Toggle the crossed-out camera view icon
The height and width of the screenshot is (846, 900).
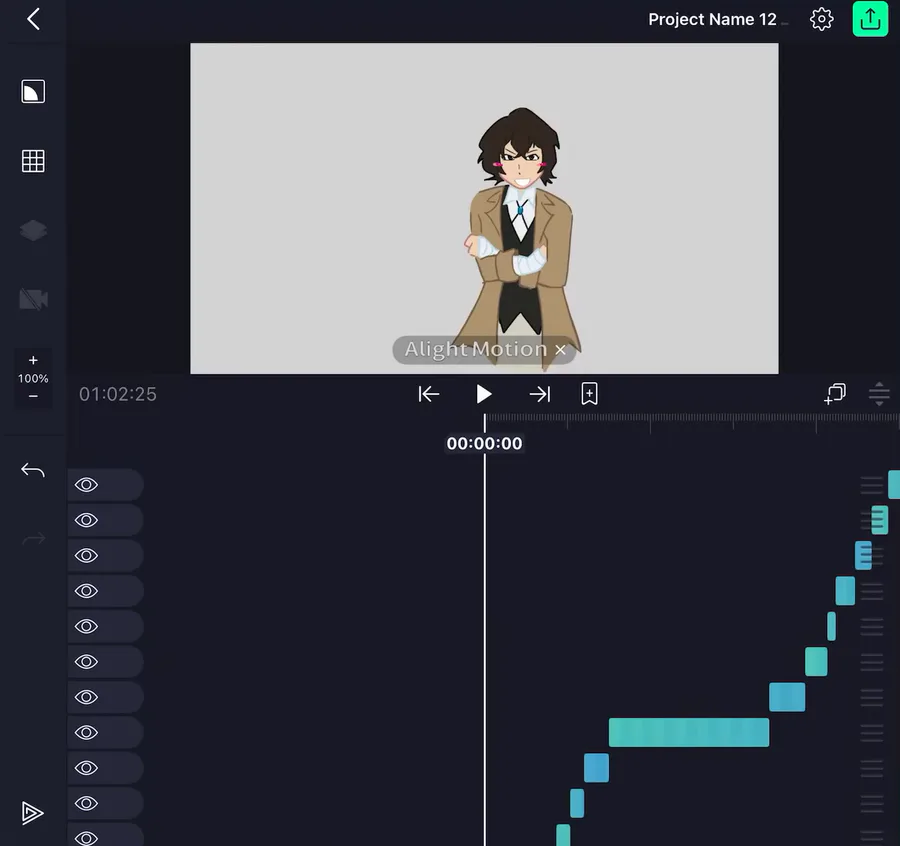coord(33,299)
